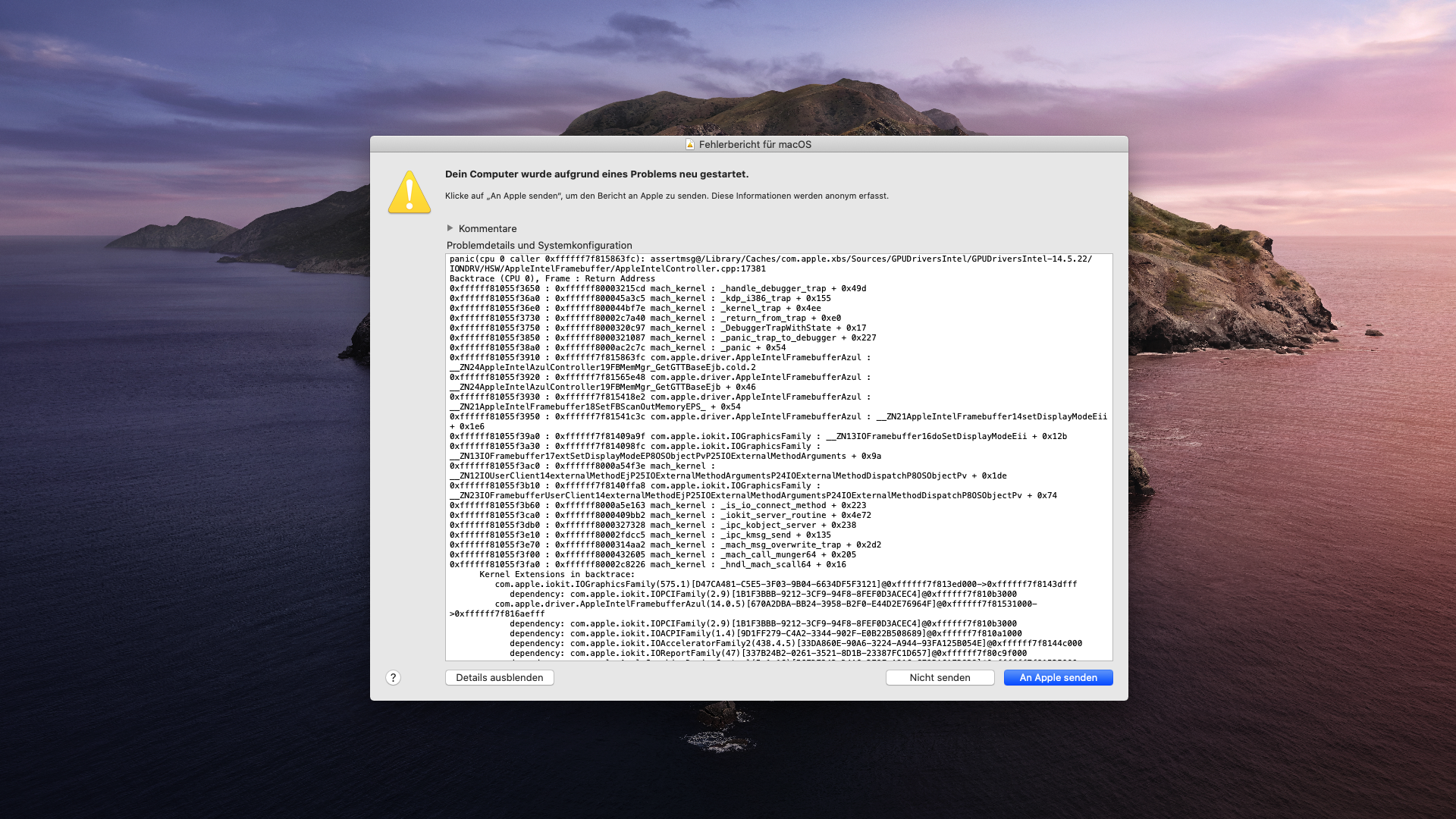1456x819 pixels.
Task: Click the Backtrace (CPU 0) header line
Action: 552,278
